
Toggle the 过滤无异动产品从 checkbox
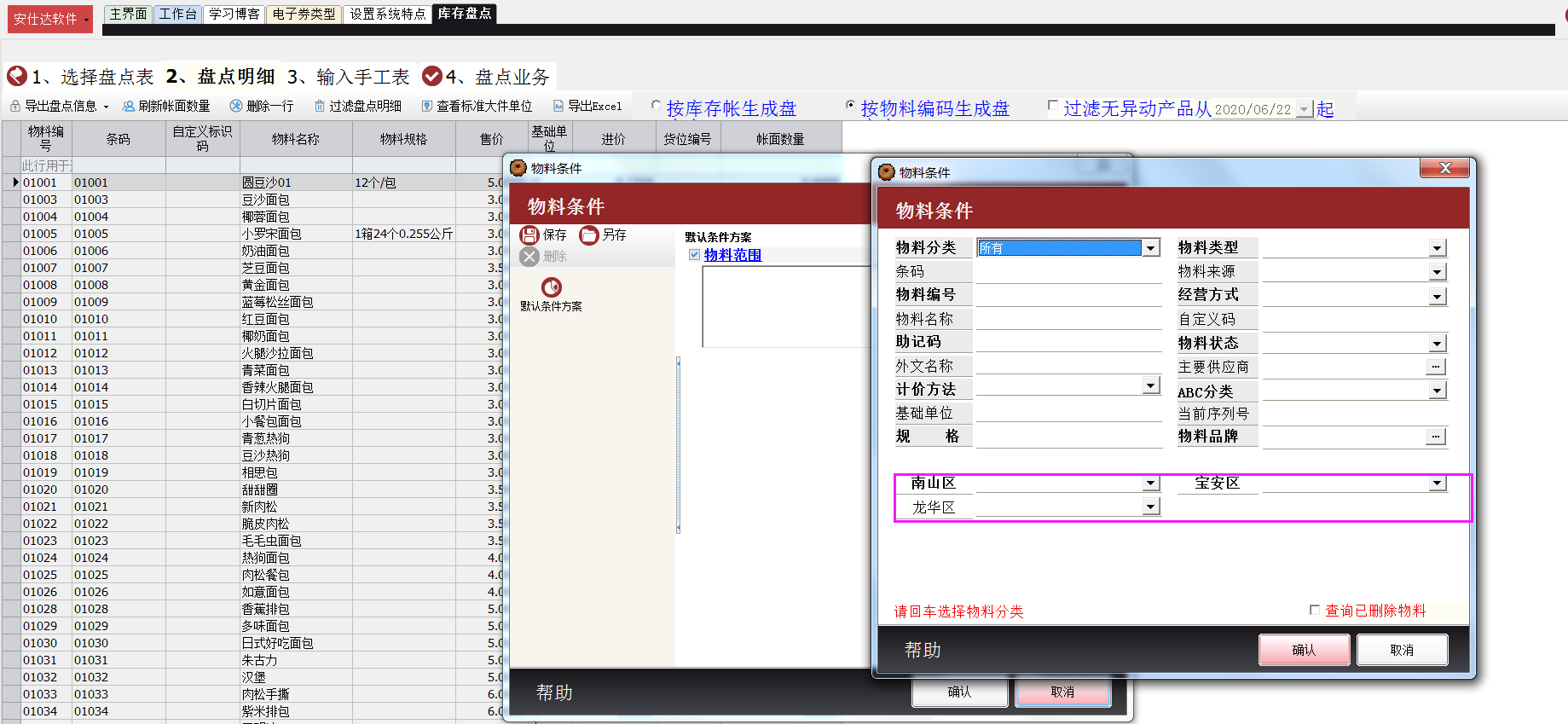click(1053, 106)
